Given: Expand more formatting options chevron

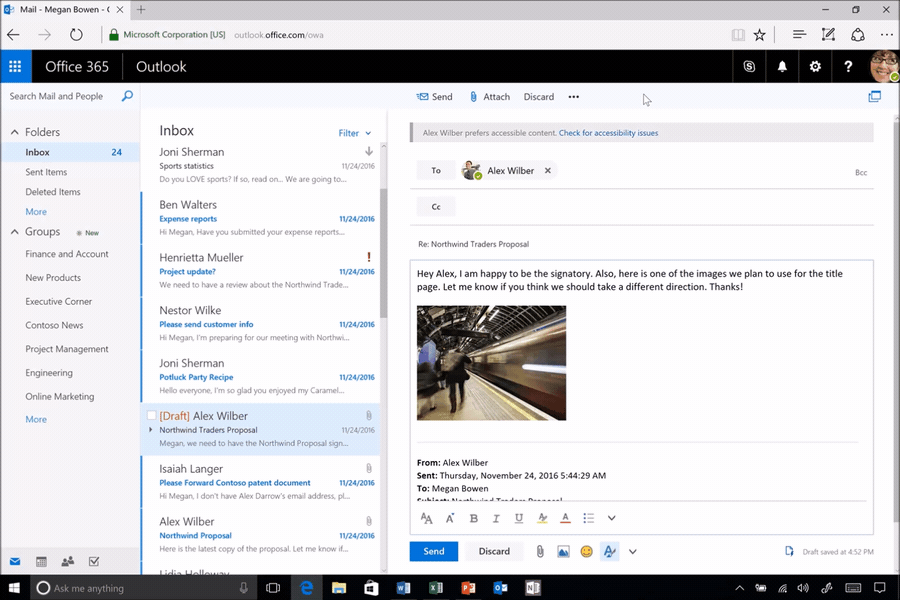Looking at the screenshot, I should click(x=612, y=518).
